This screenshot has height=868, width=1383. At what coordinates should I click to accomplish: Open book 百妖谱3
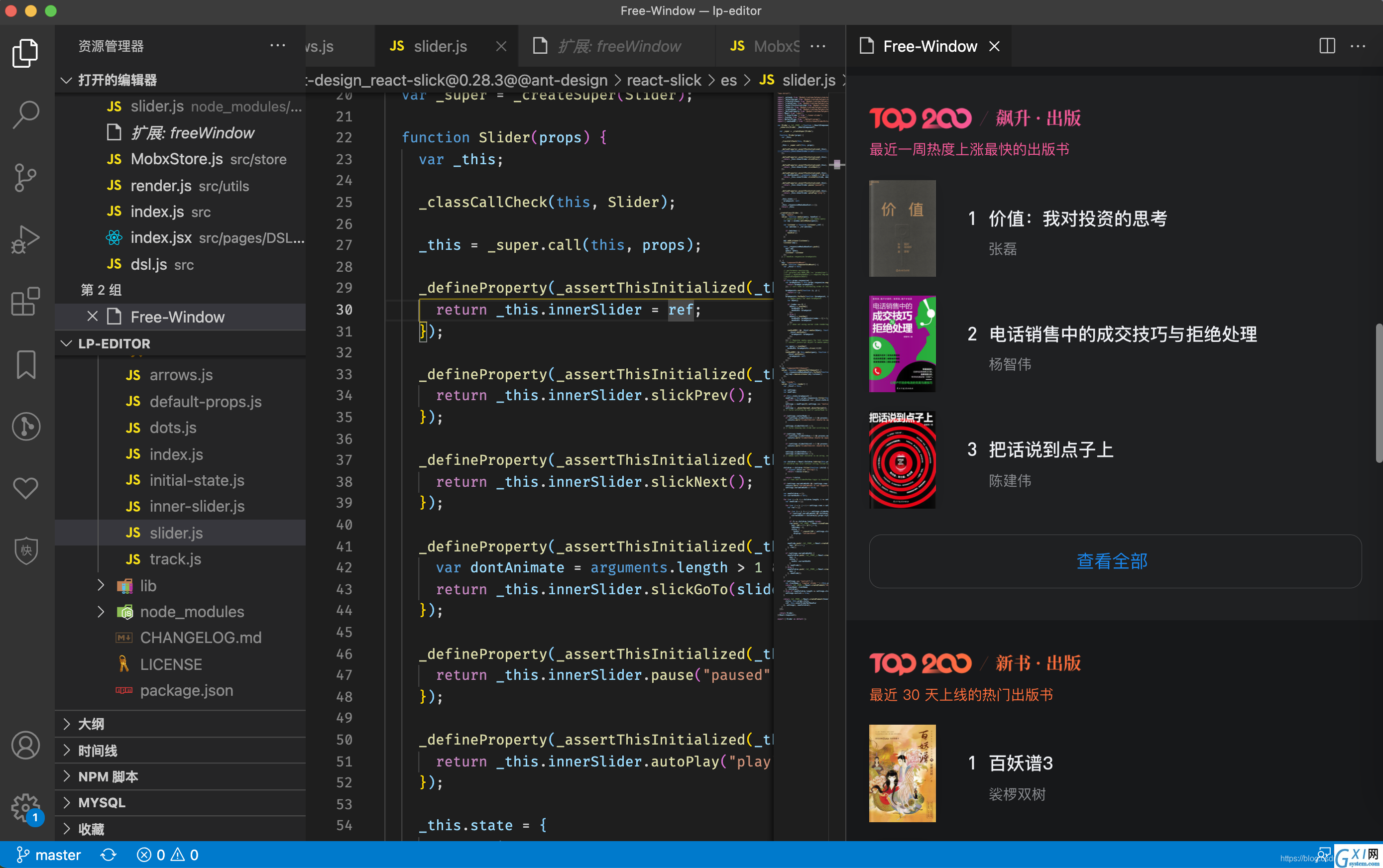[x=1021, y=763]
